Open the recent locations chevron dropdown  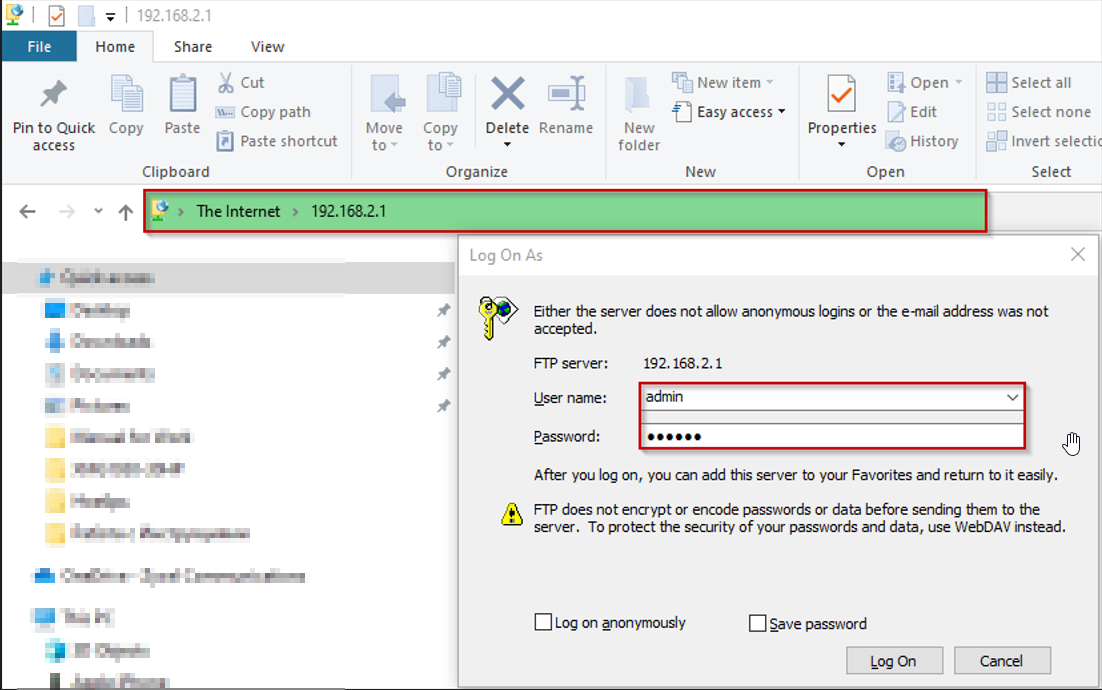point(98,212)
